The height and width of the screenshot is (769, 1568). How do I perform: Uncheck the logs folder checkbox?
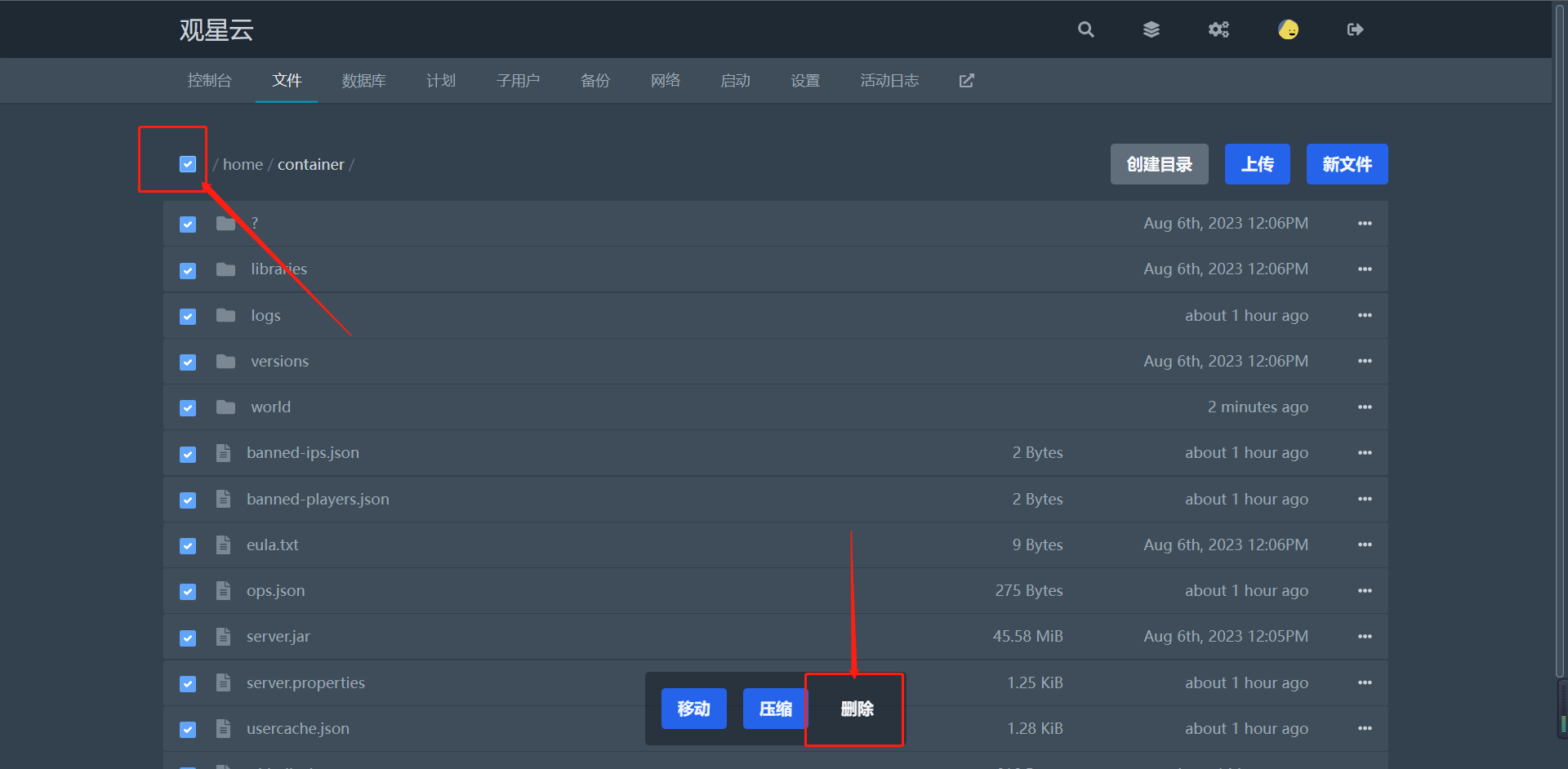point(188,316)
